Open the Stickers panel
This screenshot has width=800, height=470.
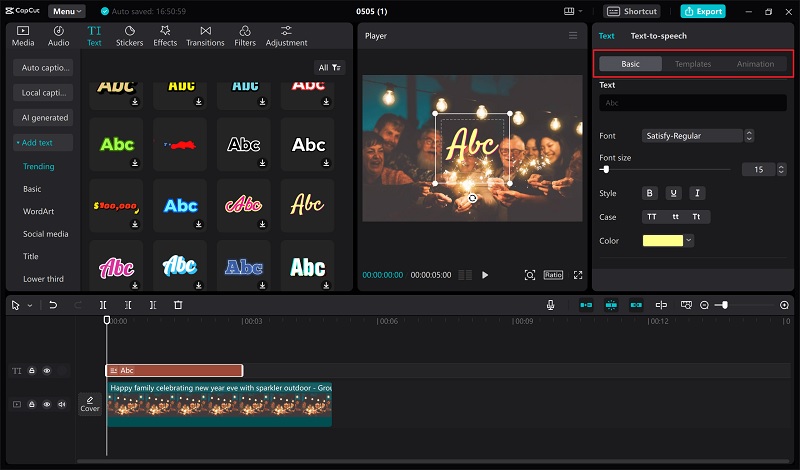pos(129,36)
